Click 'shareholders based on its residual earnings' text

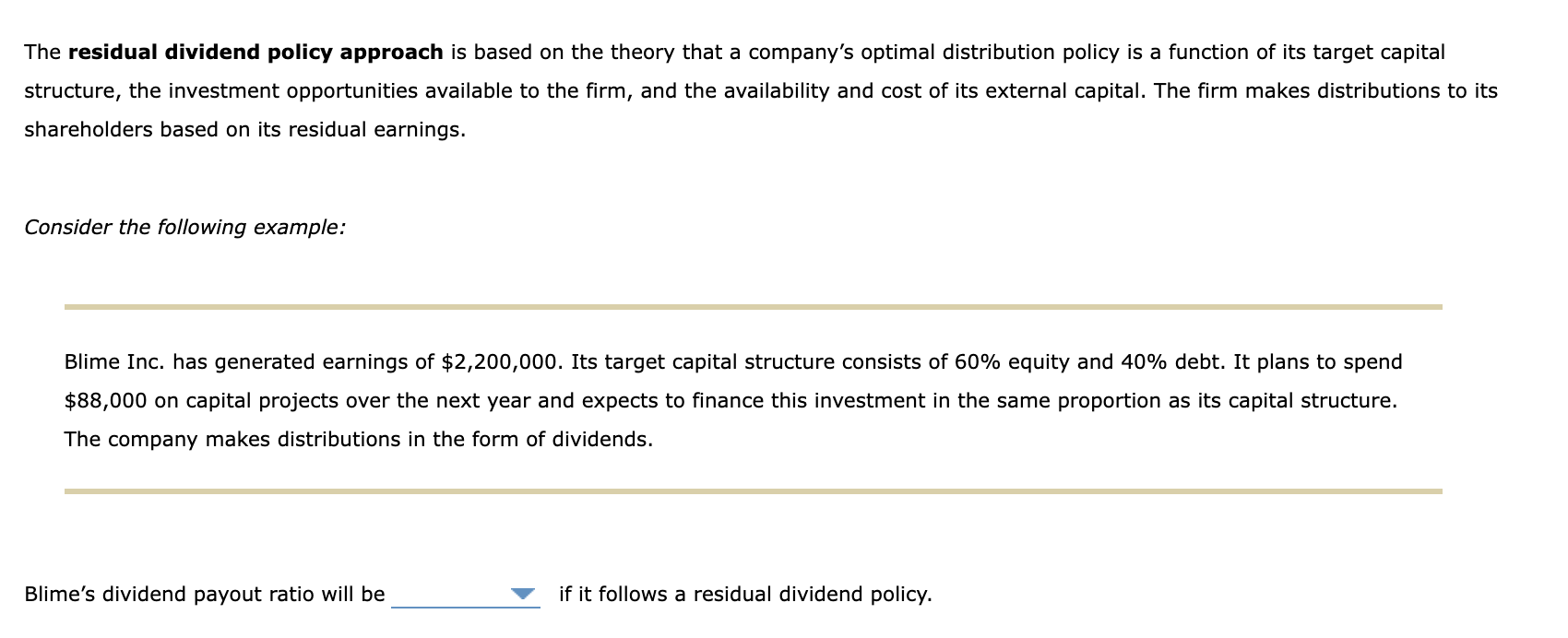coord(244,130)
